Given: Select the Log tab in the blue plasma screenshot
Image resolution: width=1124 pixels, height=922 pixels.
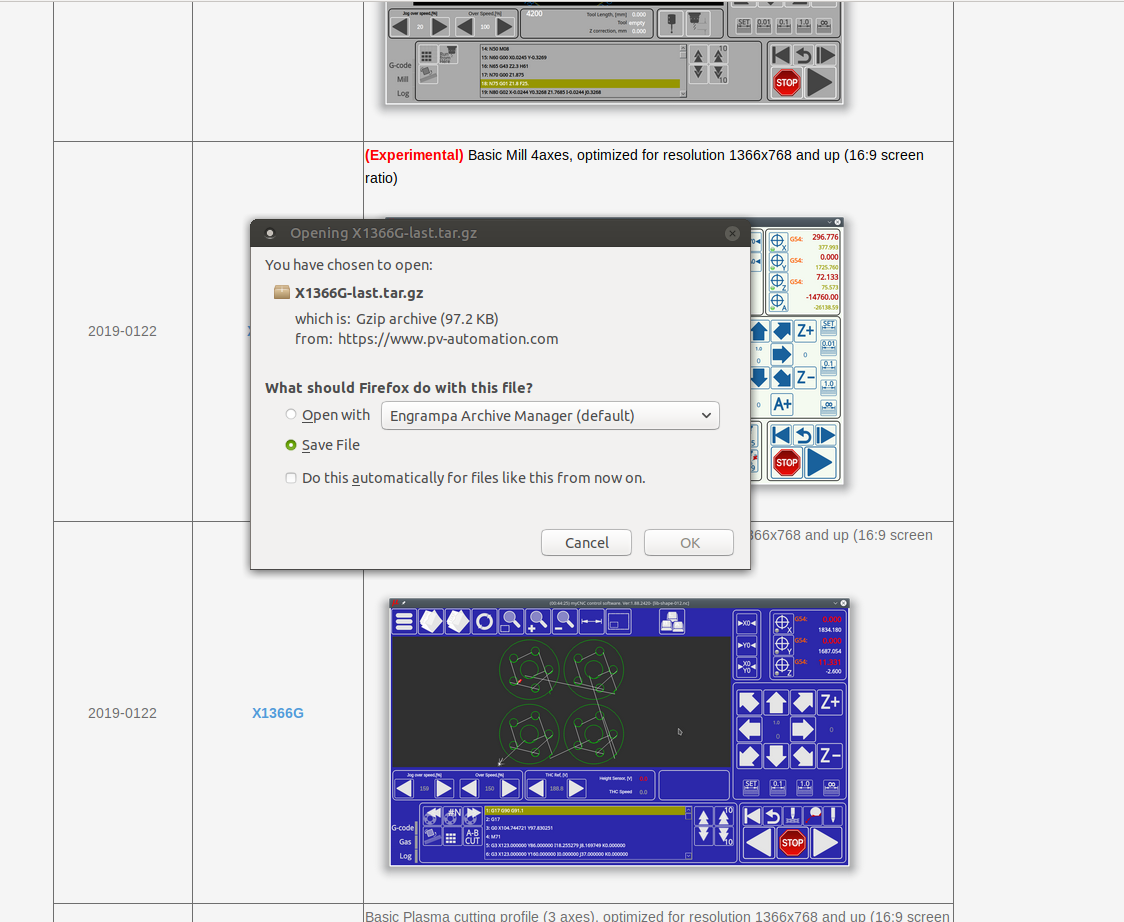Looking at the screenshot, I should click(405, 856).
